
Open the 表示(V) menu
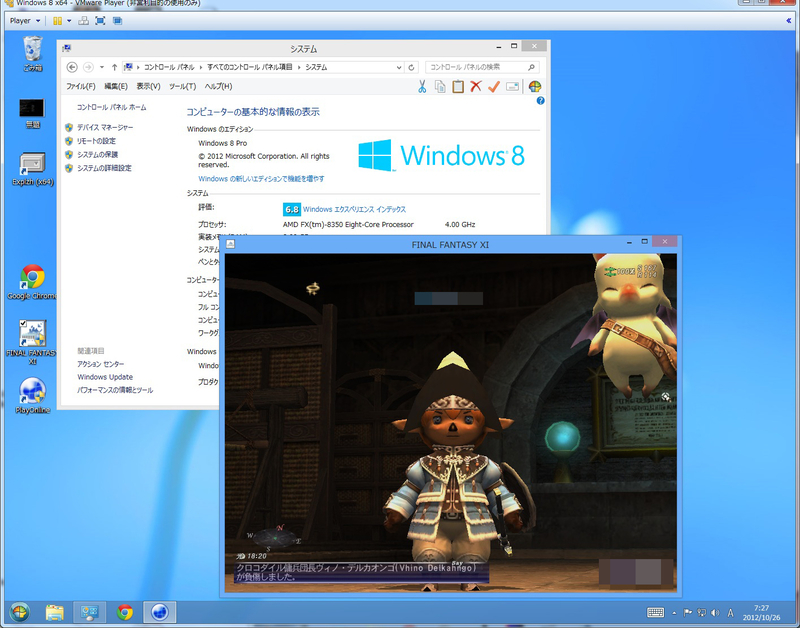(148, 86)
